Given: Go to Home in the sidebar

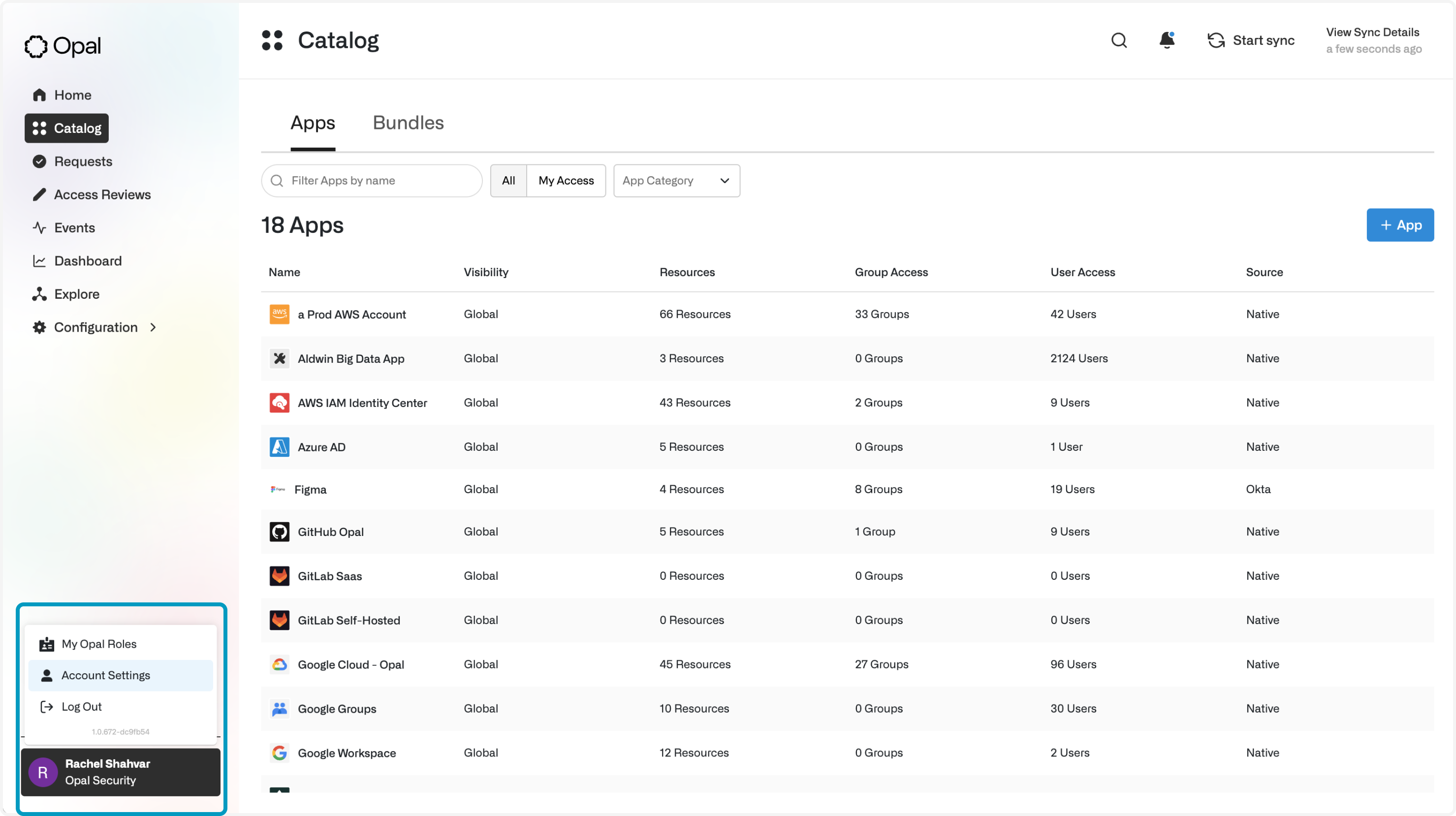Looking at the screenshot, I should [62, 95].
